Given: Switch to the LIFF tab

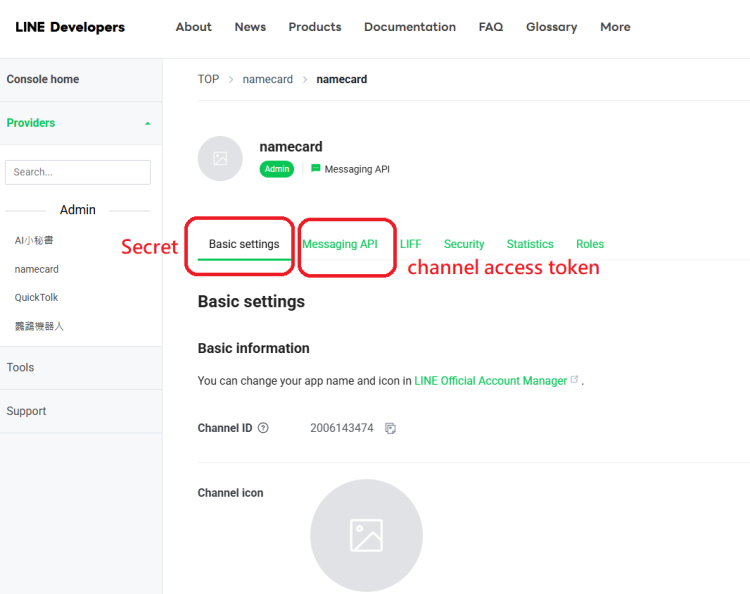Looking at the screenshot, I should tap(411, 244).
